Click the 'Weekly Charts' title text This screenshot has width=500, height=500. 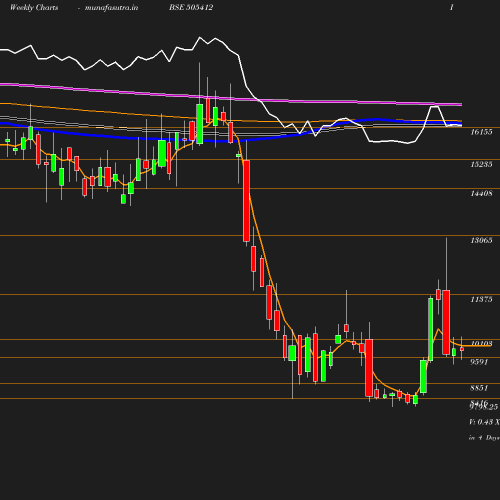34,7
